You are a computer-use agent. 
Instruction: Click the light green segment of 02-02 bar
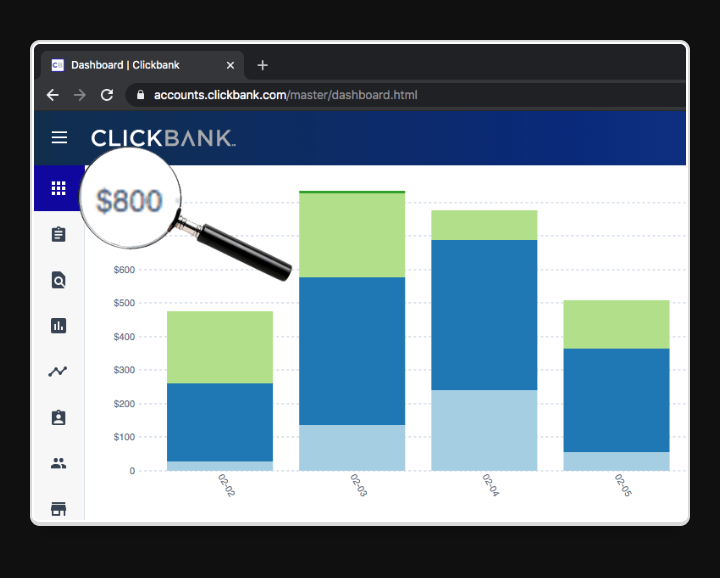220,347
